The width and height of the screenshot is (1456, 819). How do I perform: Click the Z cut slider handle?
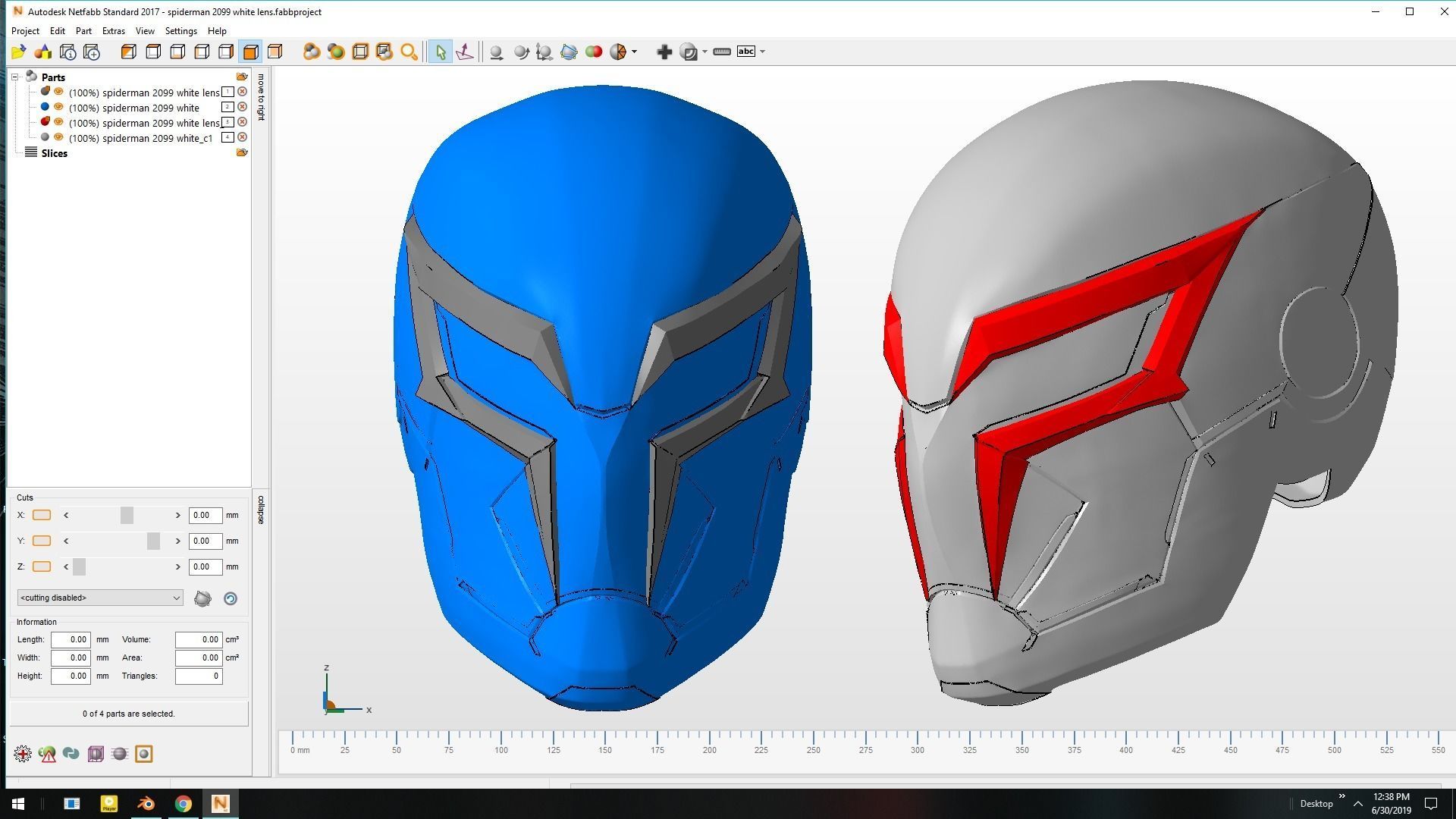pyautogui.click(x=79, y=566)
